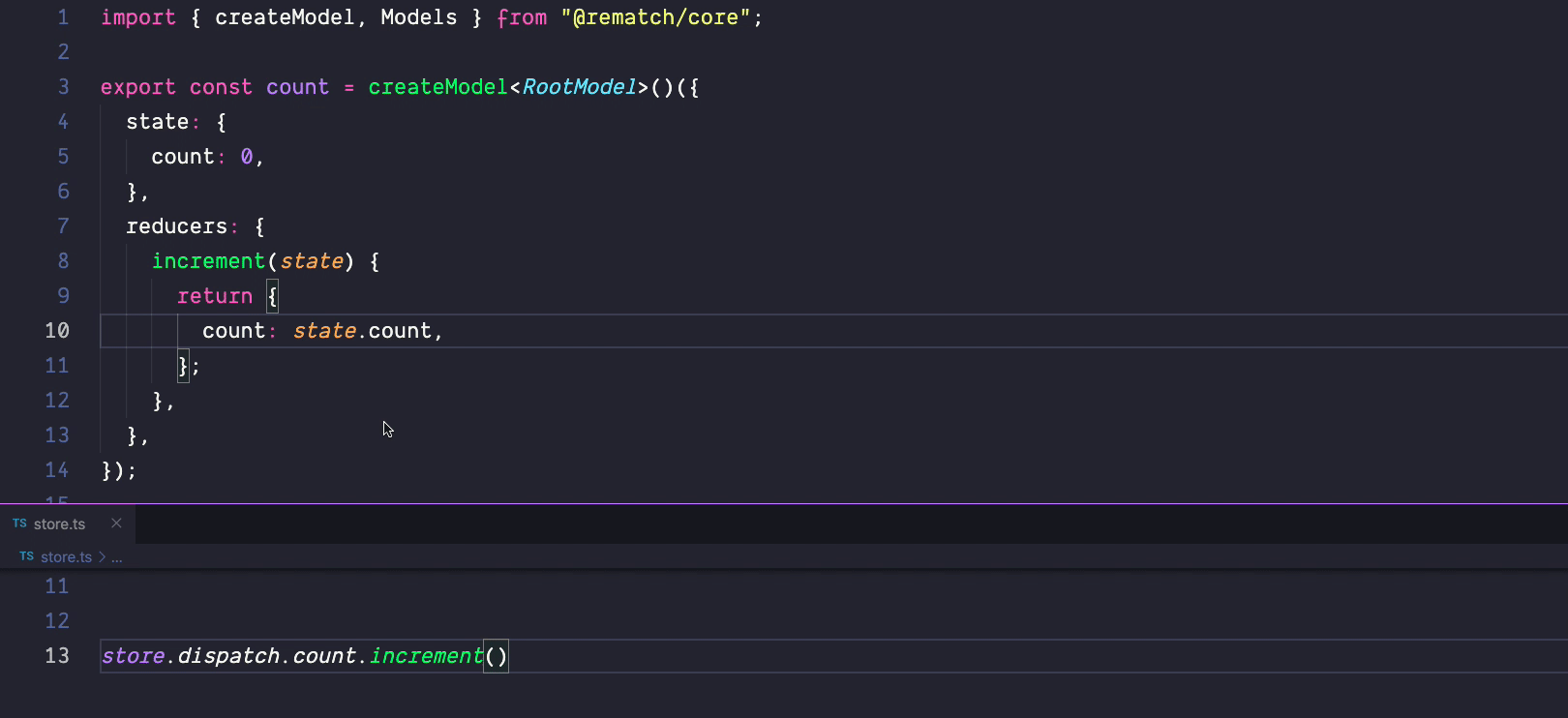Click line number 14 in the top editor
This screenshot has width=1568, height=718.
coord(57,470)
